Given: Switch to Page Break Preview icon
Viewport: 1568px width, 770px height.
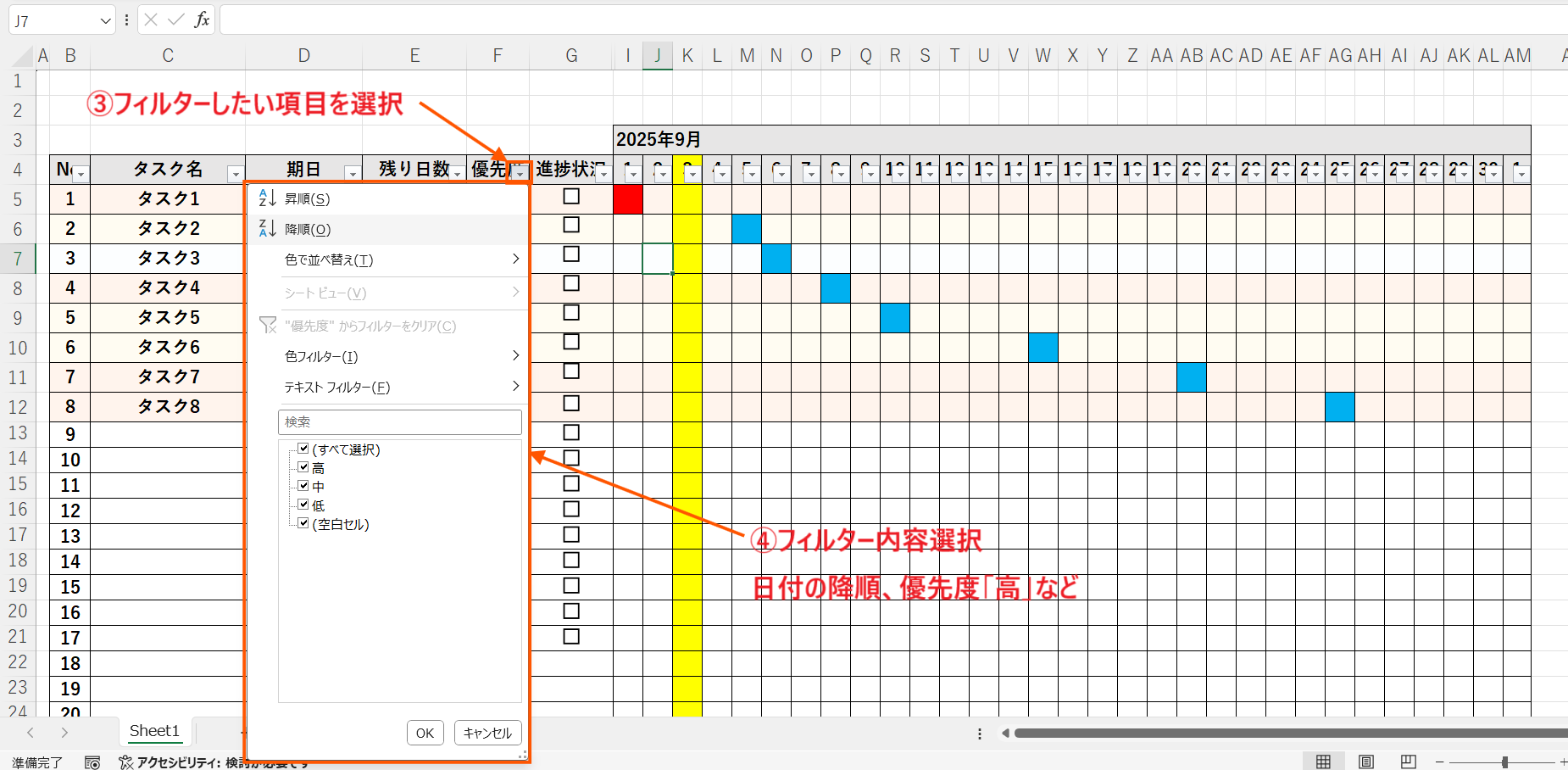Looking at the screenshot, I should click(1409, 762).
